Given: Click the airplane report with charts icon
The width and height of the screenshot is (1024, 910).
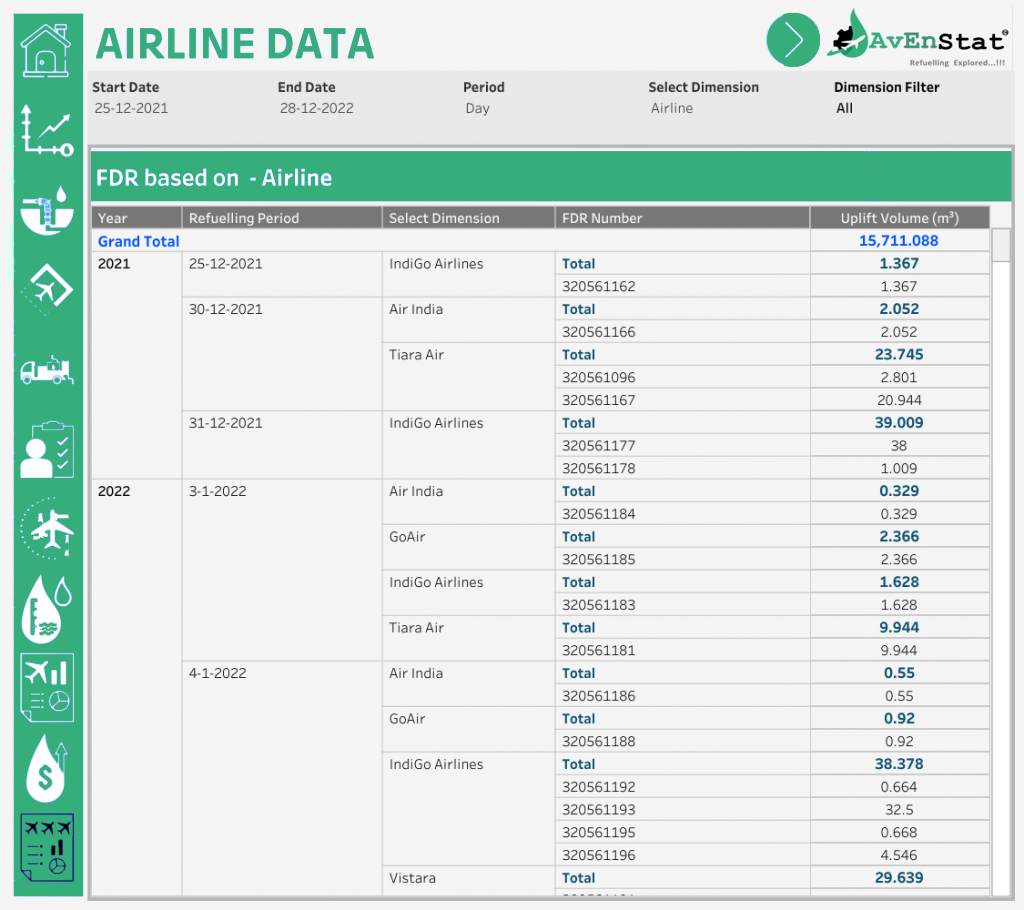Looking at the screenshot, I should point(47,688).
